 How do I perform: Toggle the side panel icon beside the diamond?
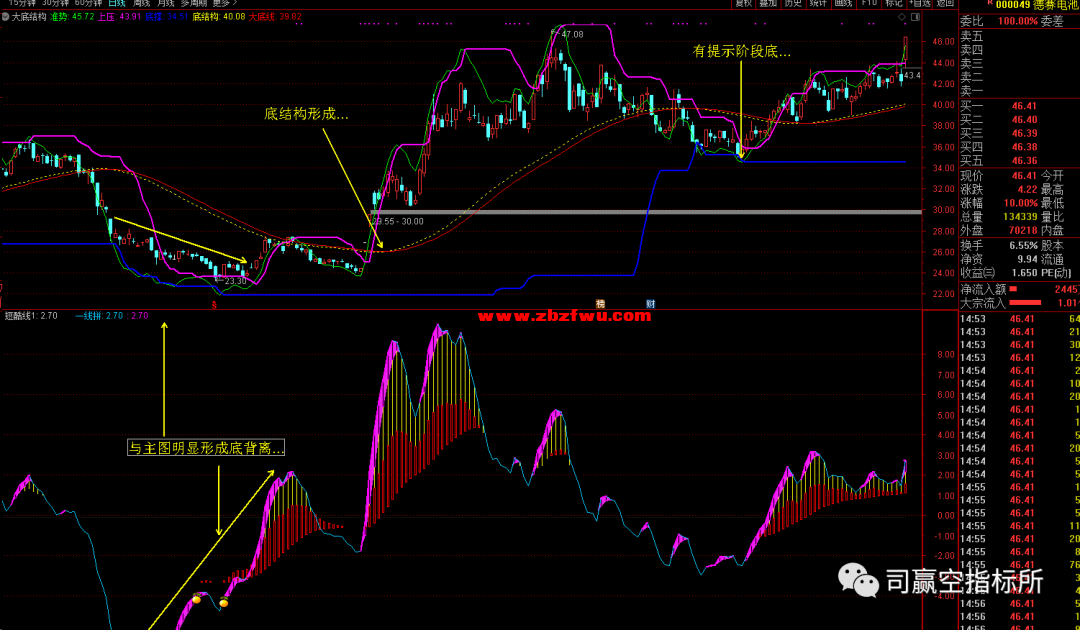(915, 17)
